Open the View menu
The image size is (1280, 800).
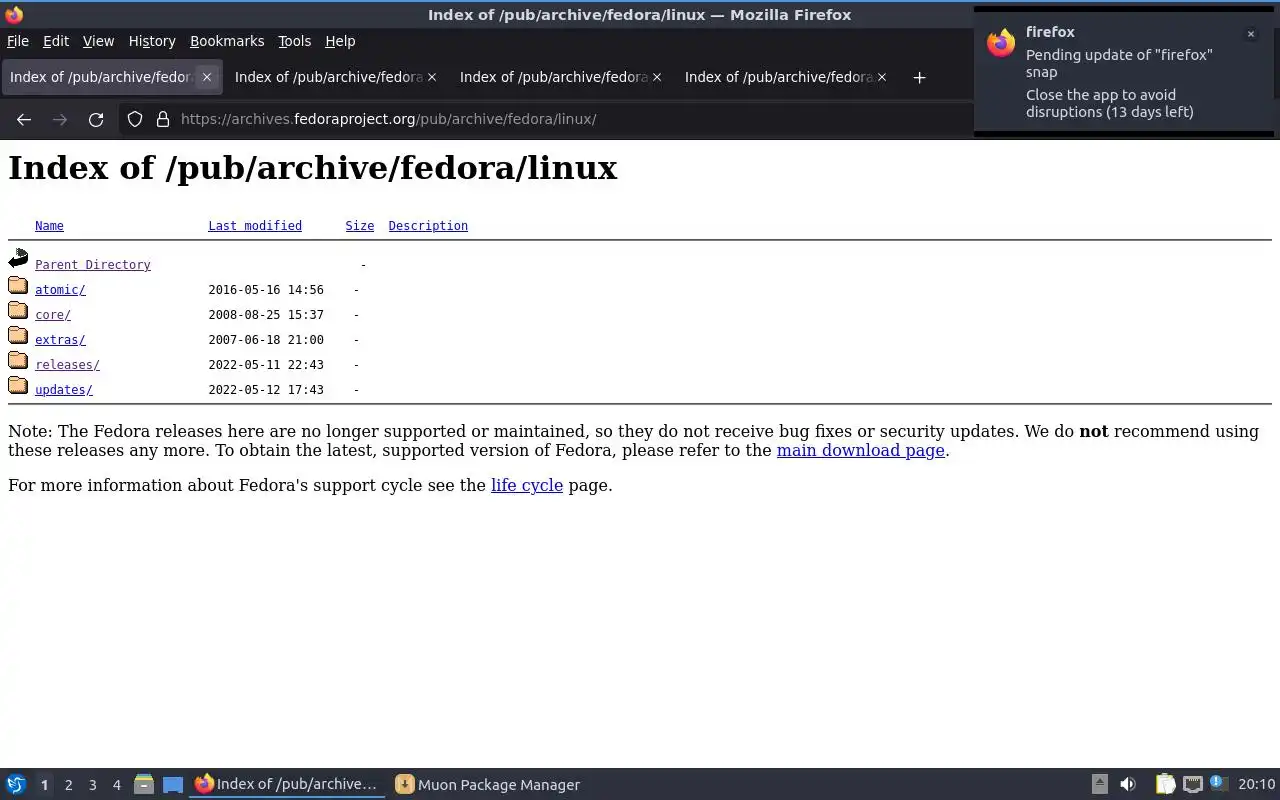(98, 41)
